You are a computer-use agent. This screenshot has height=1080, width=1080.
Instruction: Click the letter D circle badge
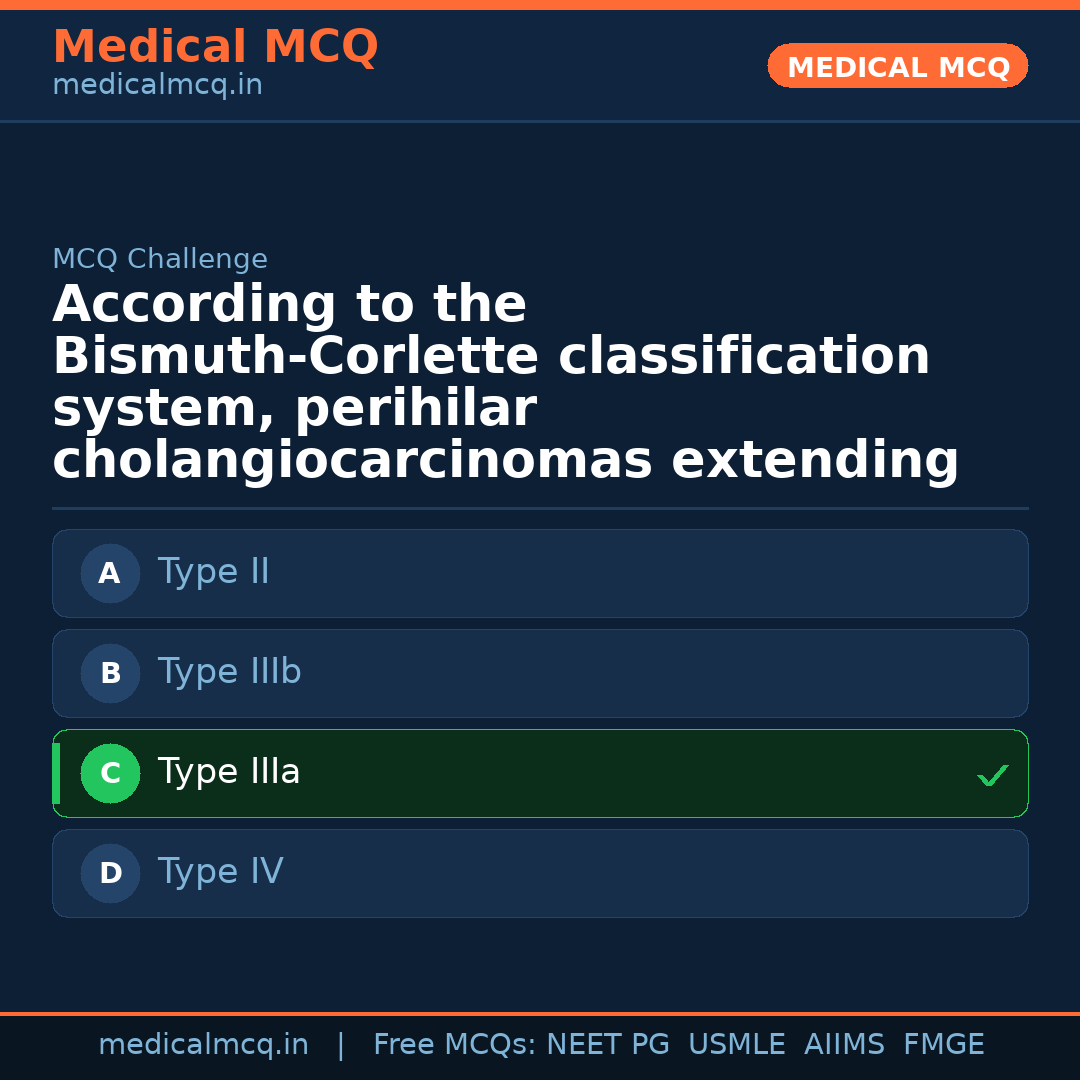(x=110, y=873)
